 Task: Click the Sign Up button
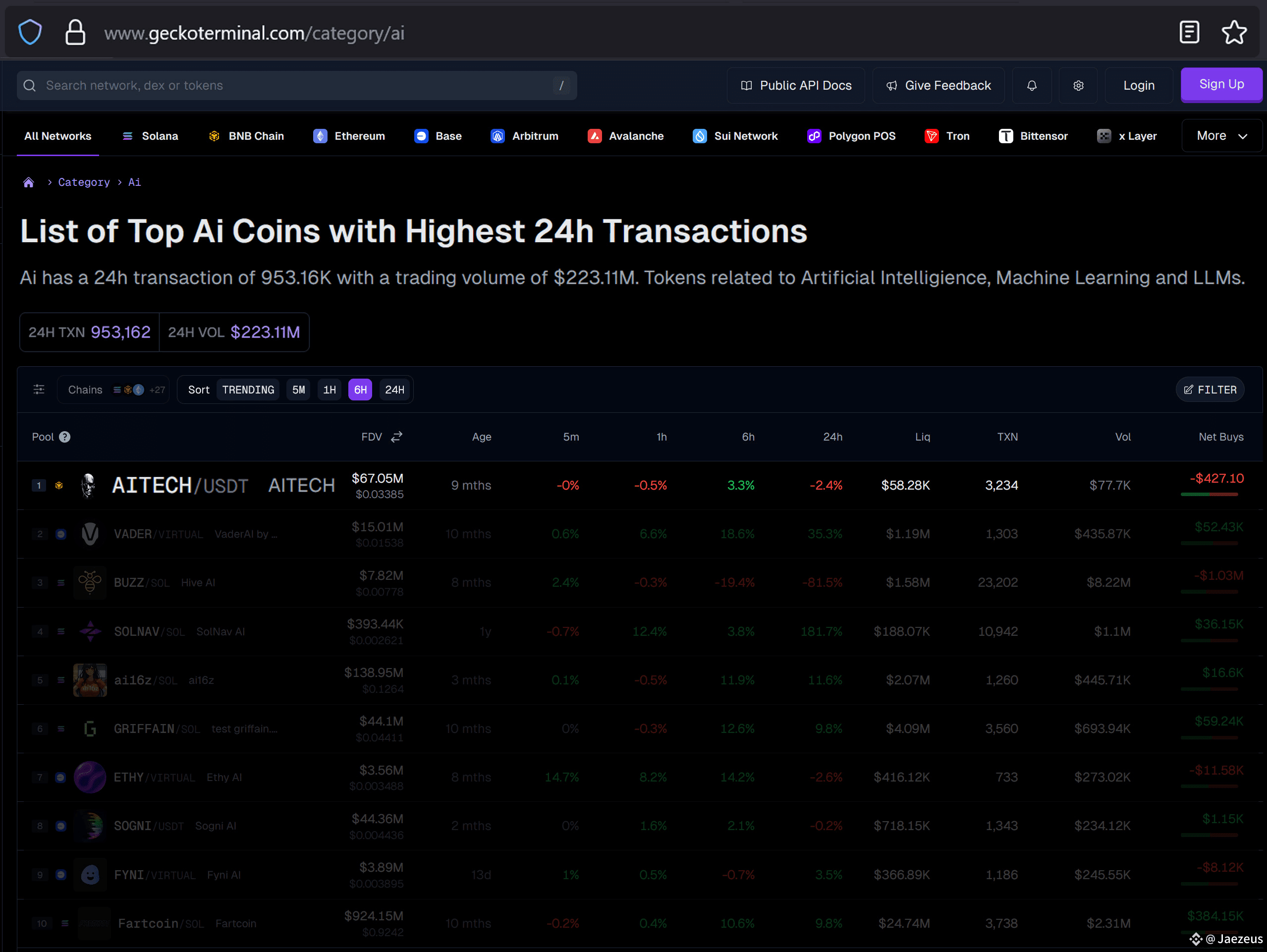click(x=1220, y=85)
